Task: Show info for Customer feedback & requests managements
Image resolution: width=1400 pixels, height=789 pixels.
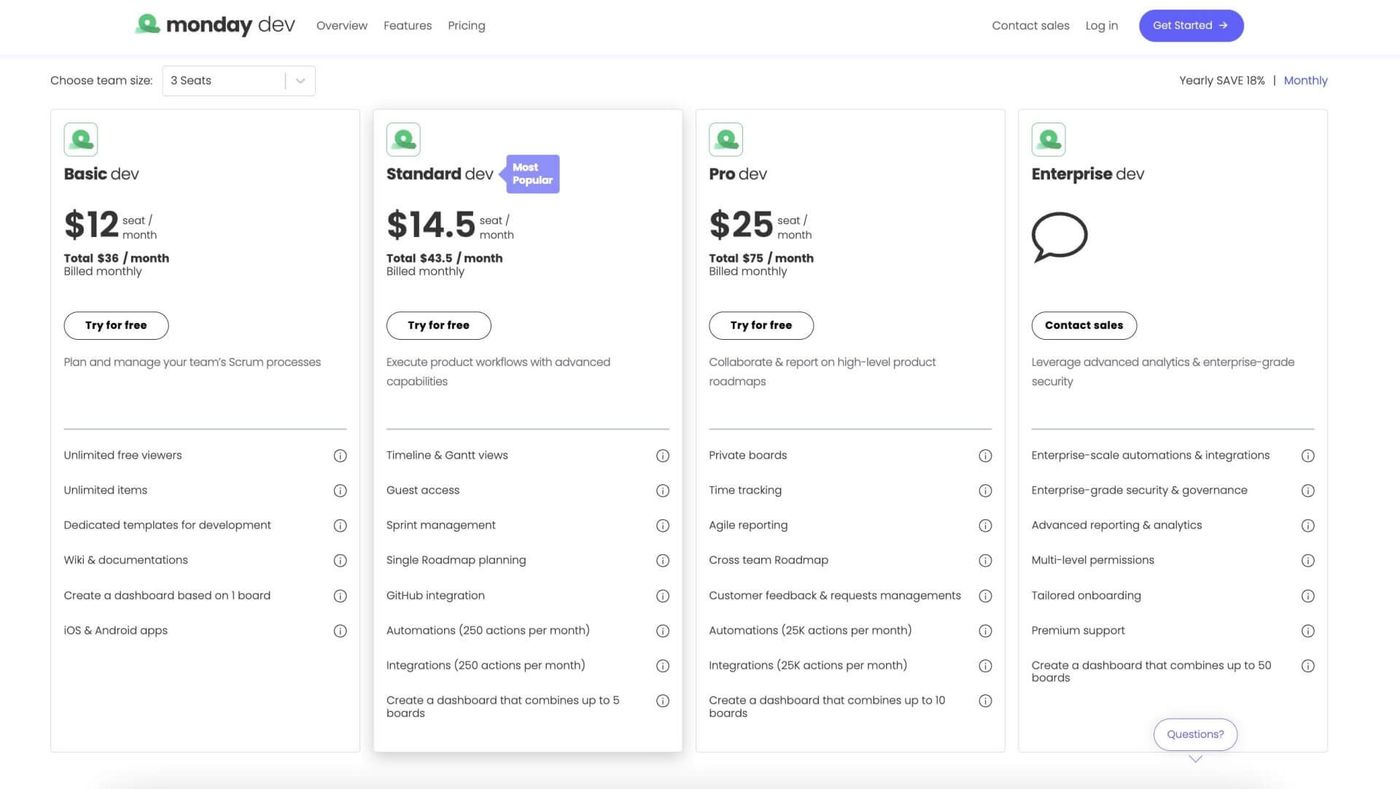Action: 985,596
